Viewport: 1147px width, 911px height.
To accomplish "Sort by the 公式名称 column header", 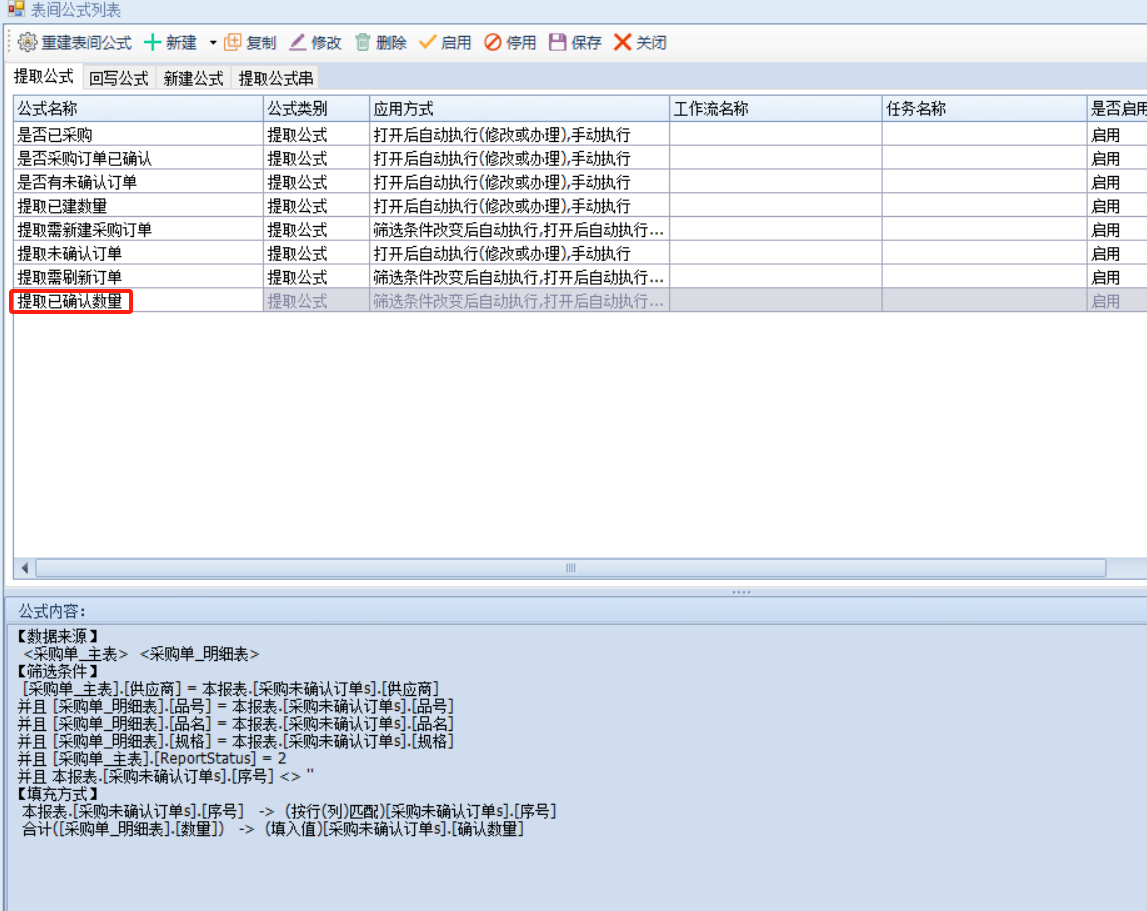I will [x=138, y=109].
